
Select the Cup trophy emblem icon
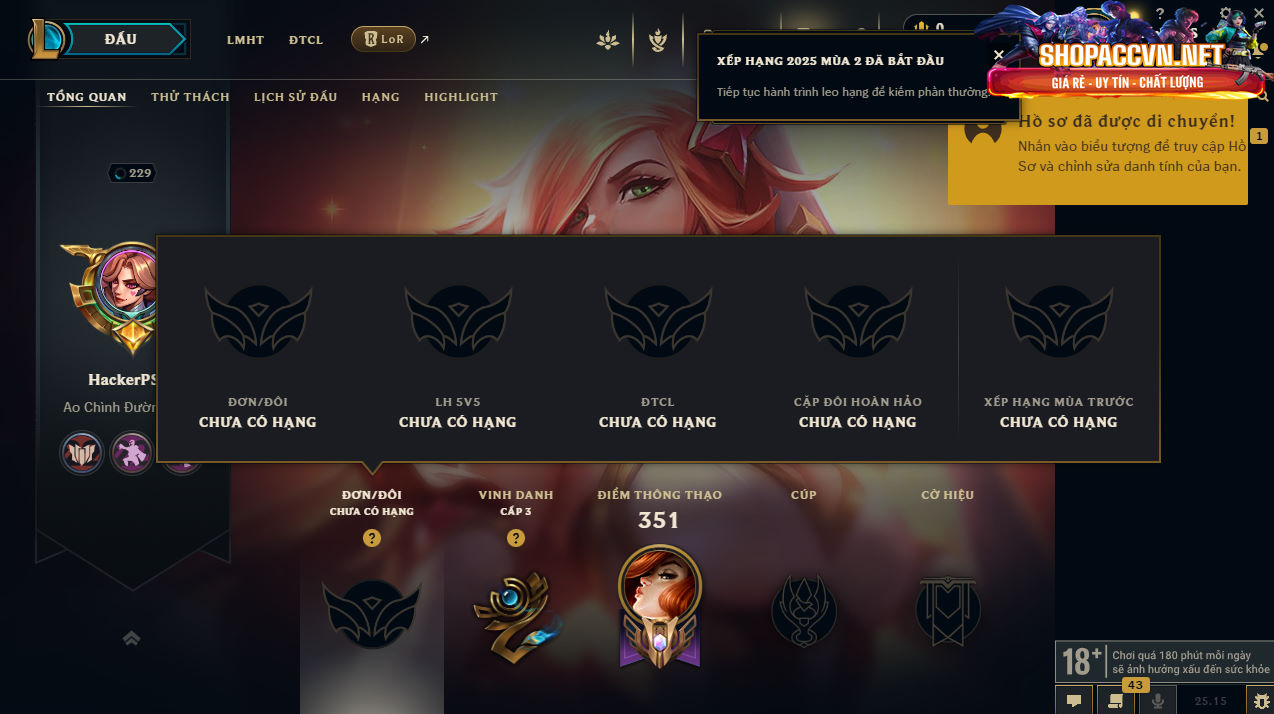804,610
